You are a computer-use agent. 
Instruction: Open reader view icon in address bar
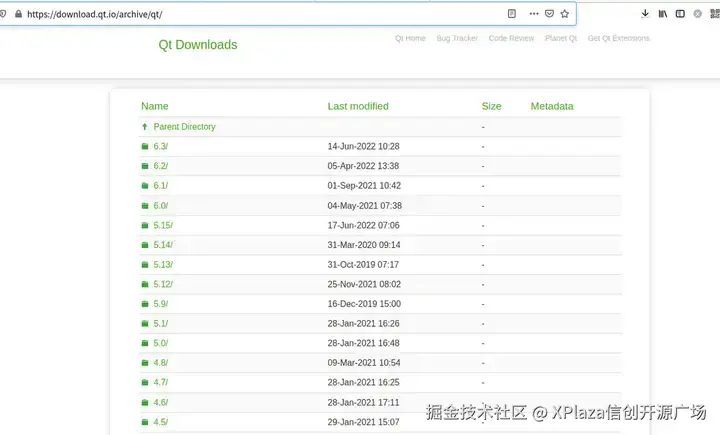pyautogui.click(x=512, y=14)
